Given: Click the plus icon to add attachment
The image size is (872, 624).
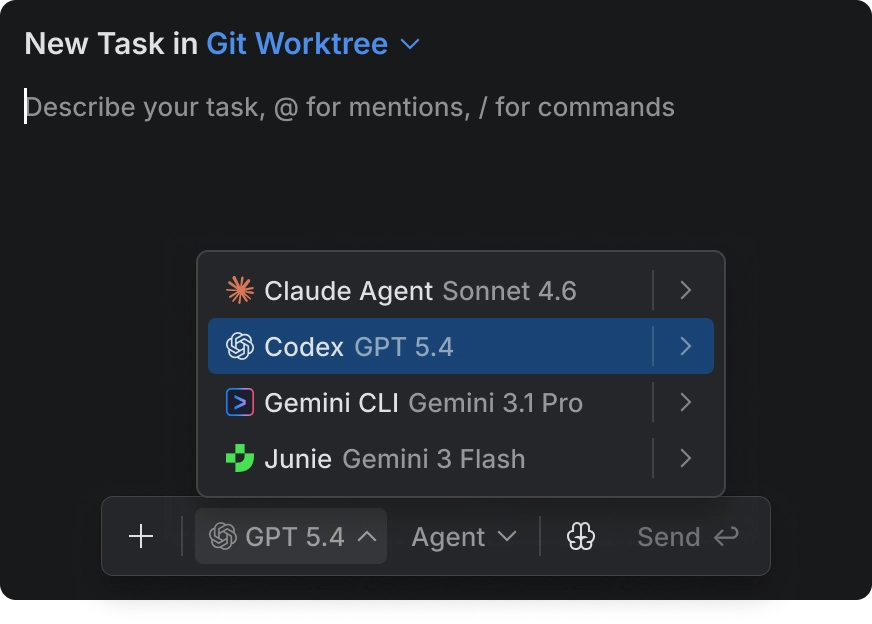Looking at the screenshot, I should point(141,537).
